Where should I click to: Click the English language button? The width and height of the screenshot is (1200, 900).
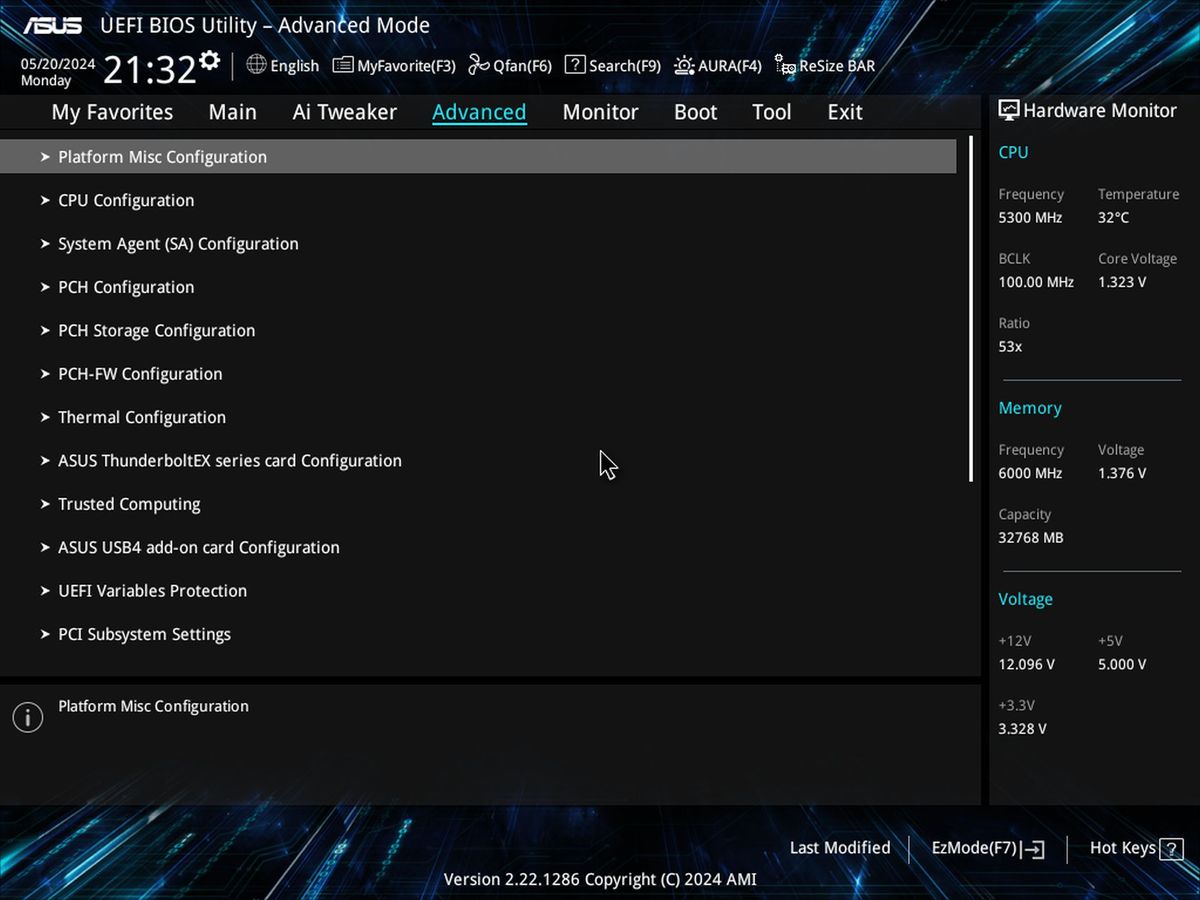click(283, 66)
